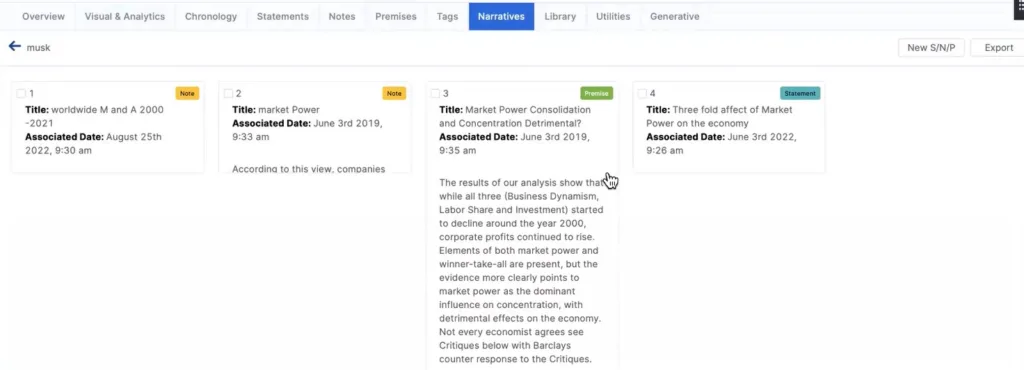Open the Overview tab
1024x370 pixels.
43,16
